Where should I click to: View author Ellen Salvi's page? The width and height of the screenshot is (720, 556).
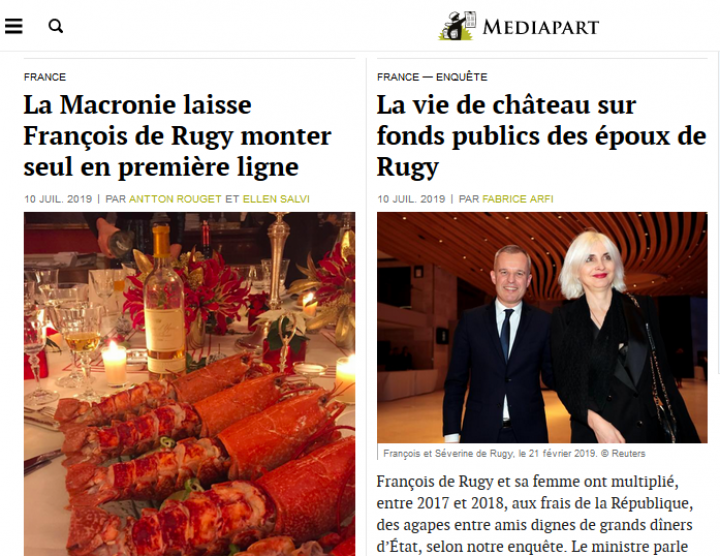276,199
